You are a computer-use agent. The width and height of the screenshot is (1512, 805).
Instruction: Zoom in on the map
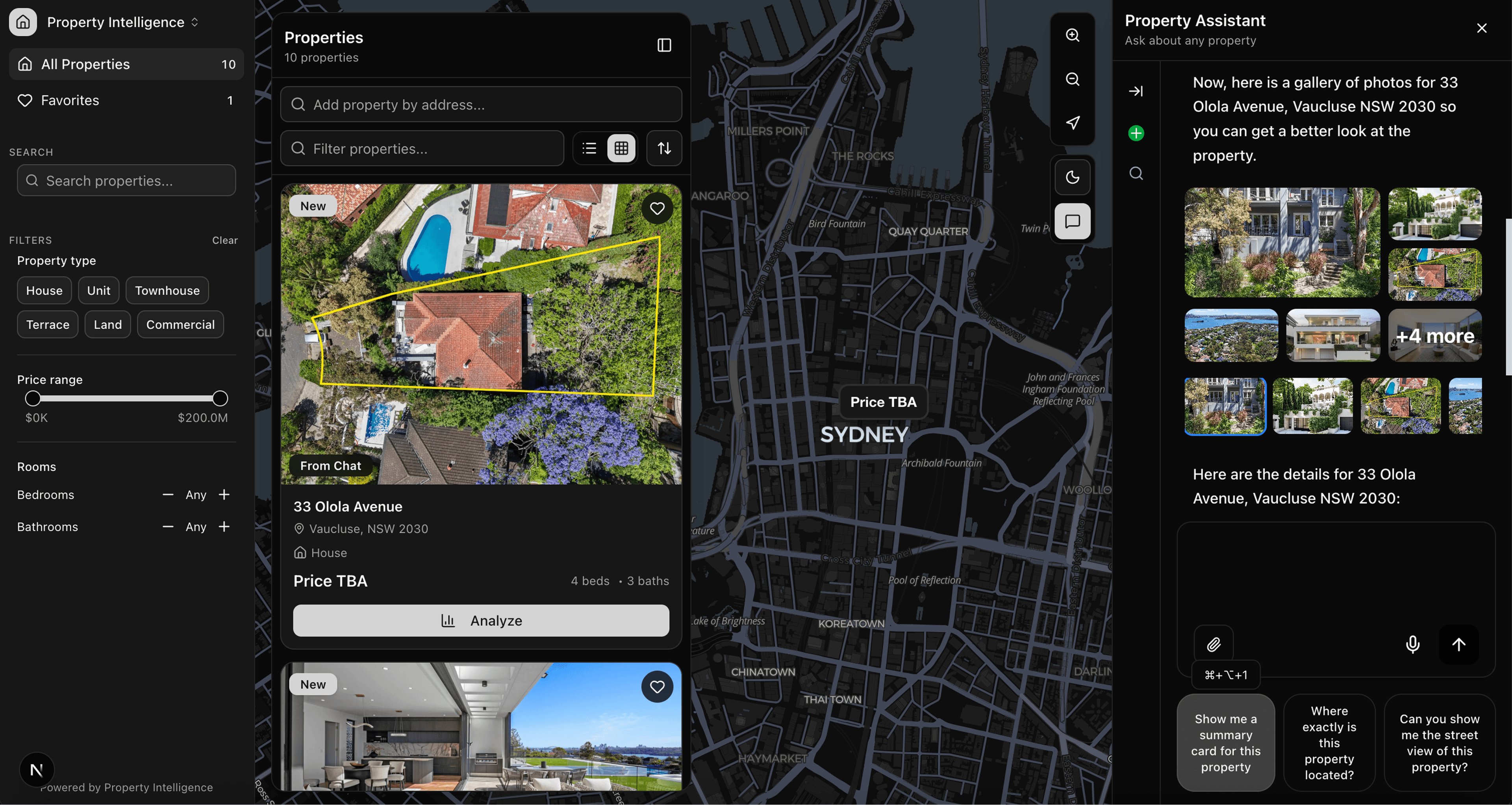[1072, 35]
